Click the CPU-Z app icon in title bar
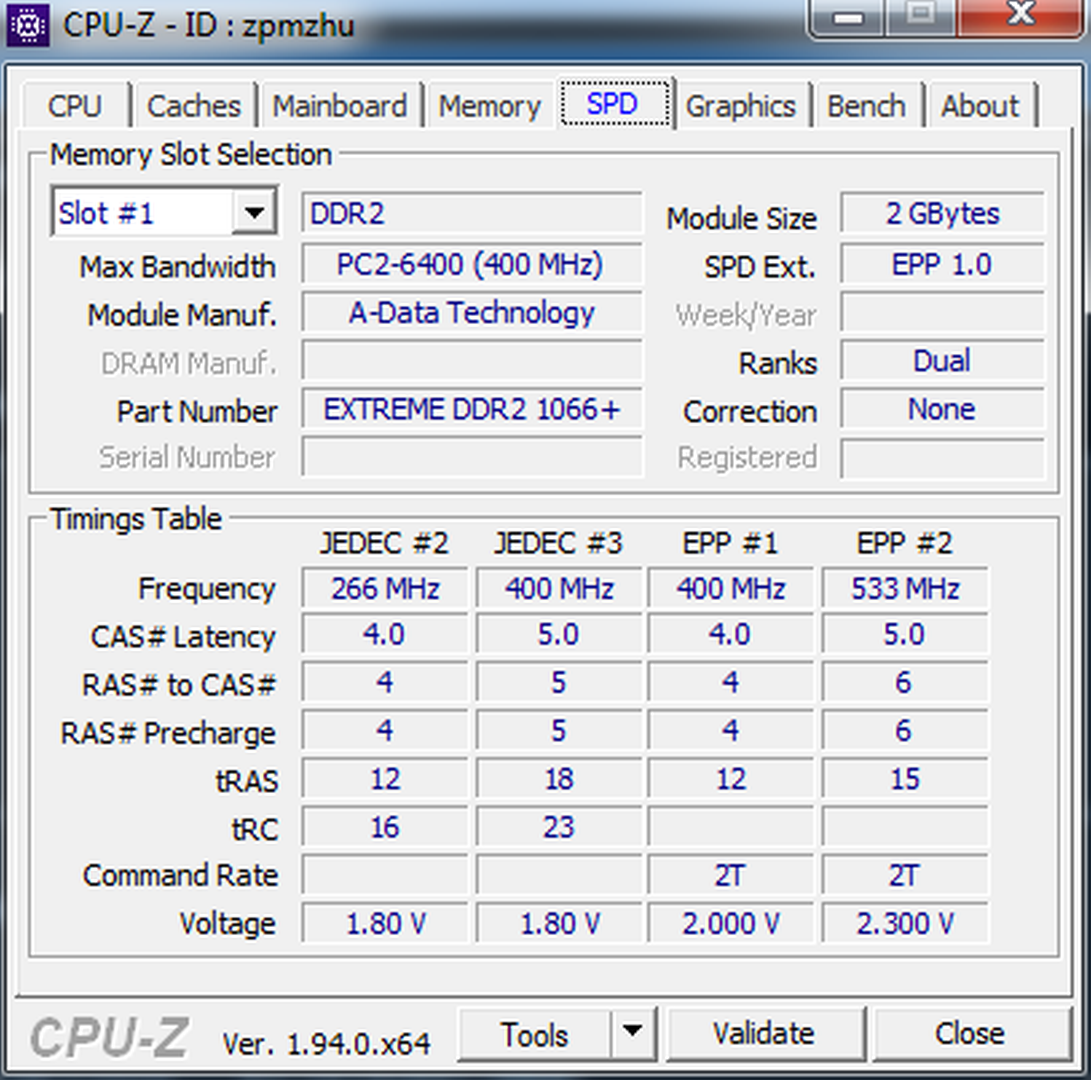Image resolution: width=1091 pixels, height=1080 pixels. click(x=27, y=25)
